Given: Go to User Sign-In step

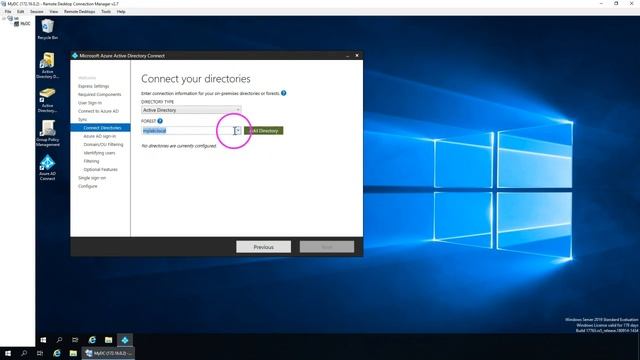Looking at the screenshot, I should [90, 103].
